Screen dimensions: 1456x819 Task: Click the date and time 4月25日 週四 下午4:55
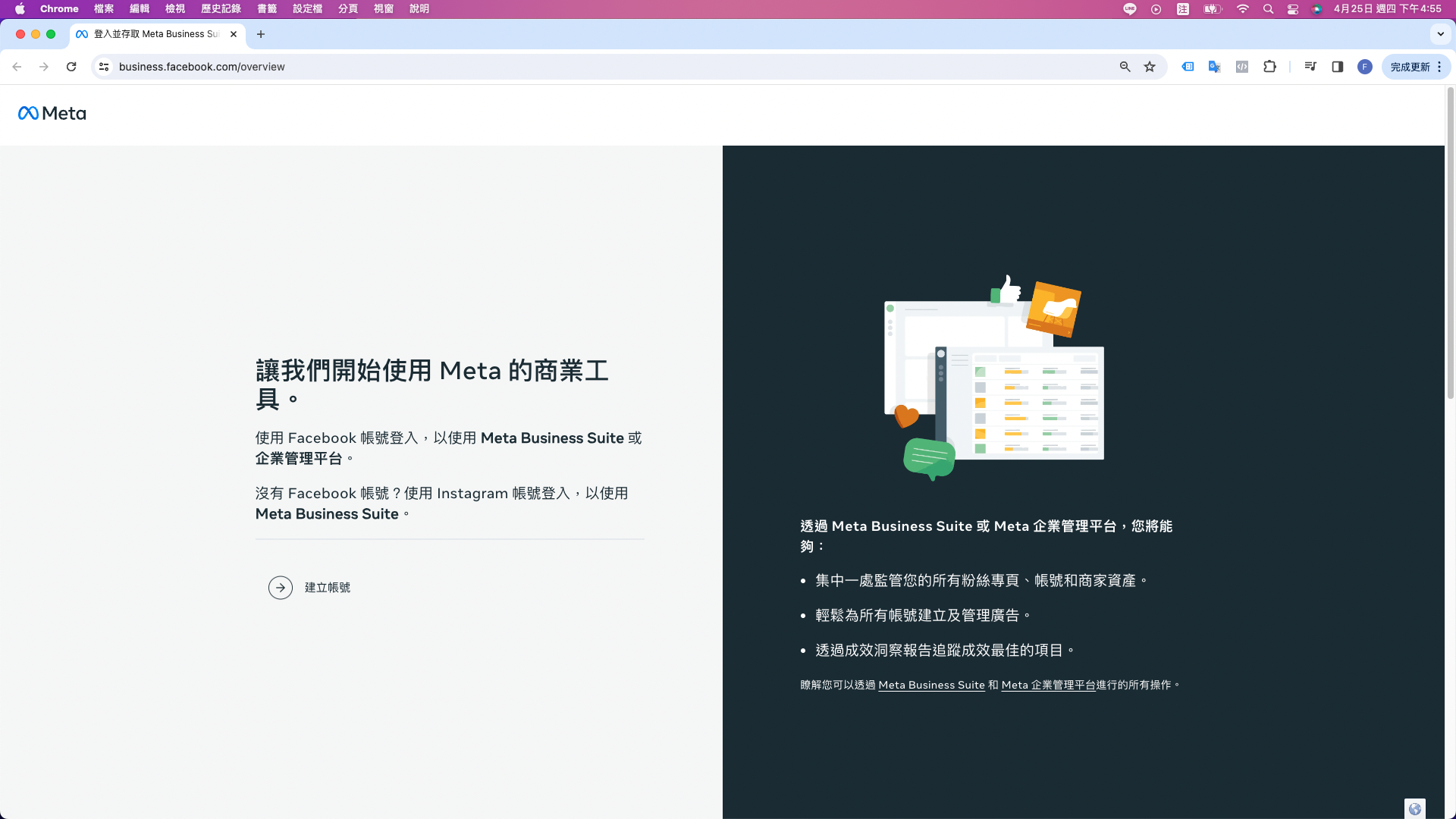tap(1388, 9)
